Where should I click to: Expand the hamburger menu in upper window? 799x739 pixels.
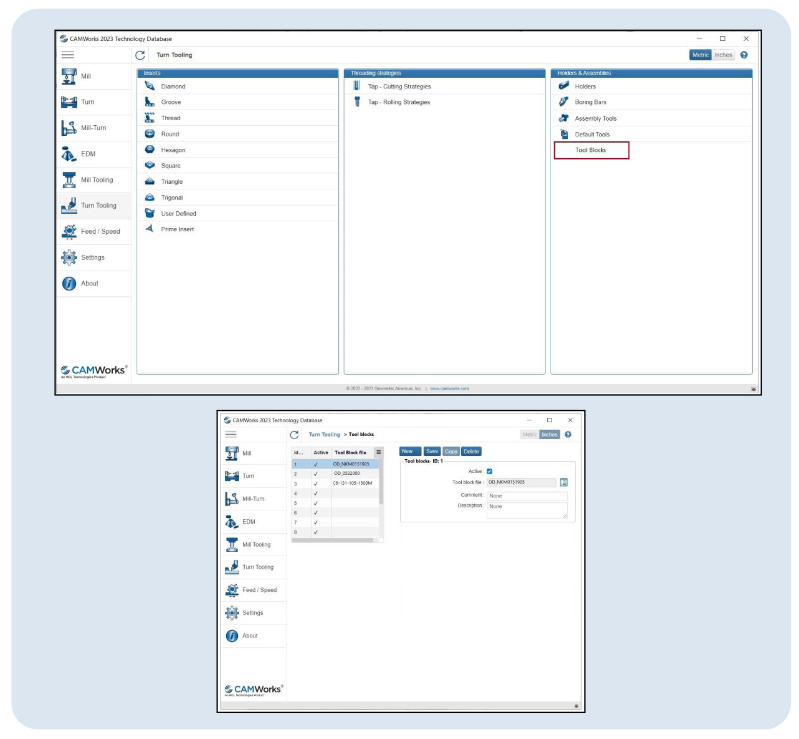(68, 55)
